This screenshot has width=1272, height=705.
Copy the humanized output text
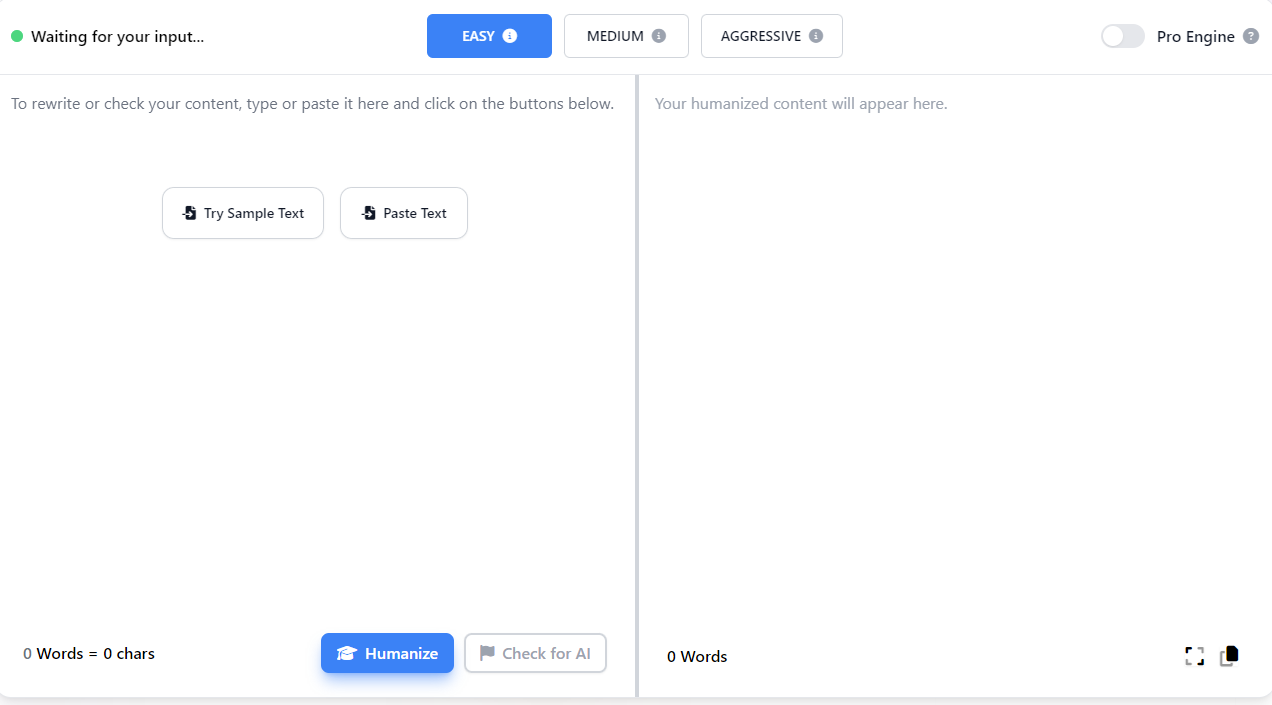[1229, 655]
